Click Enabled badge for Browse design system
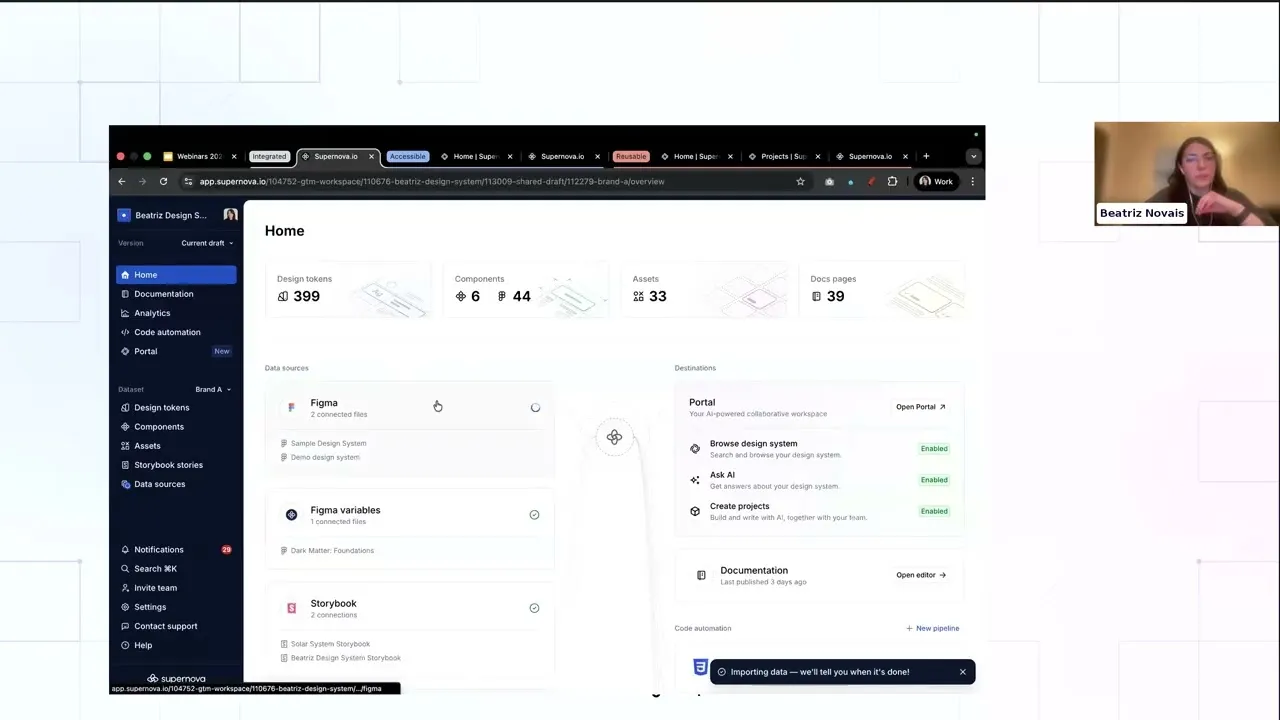Screen dimensions: 1280x720 [934, 449]
